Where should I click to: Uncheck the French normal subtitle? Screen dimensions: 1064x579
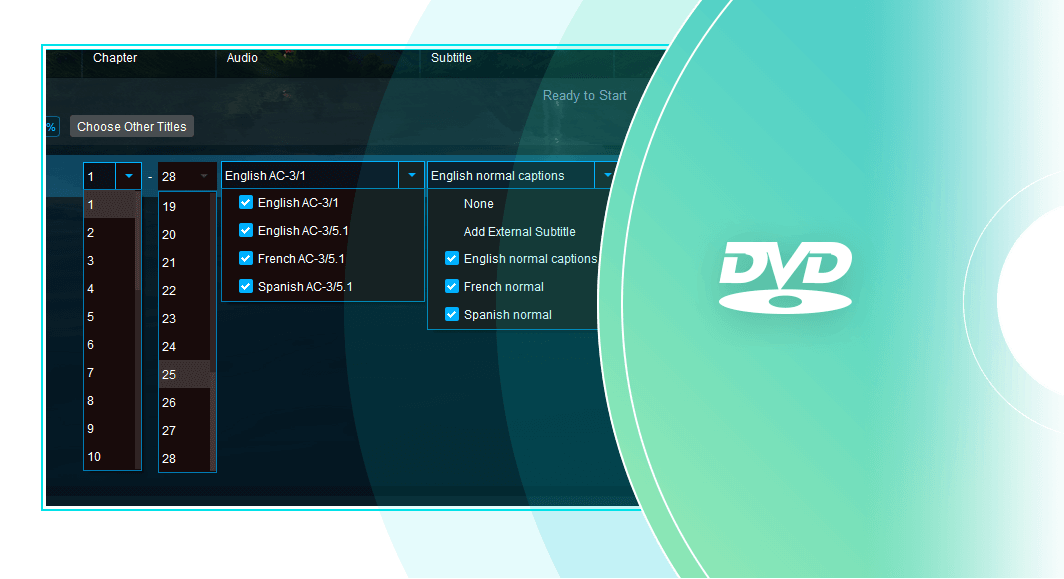451,286
